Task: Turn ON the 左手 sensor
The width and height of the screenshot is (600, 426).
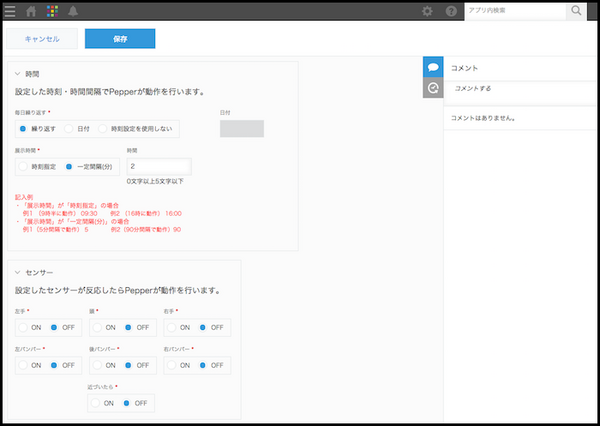Action: point(25,327)
